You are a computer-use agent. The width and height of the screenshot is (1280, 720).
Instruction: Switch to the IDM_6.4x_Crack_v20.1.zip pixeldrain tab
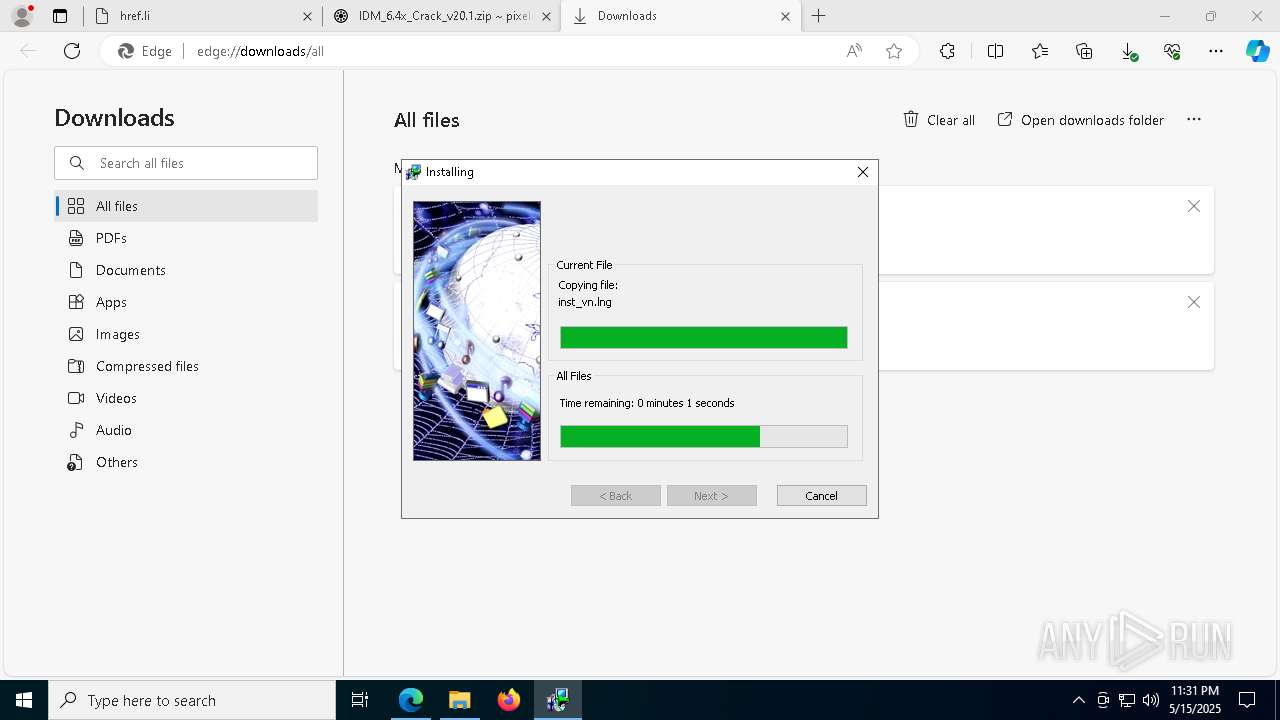(443, 16)
